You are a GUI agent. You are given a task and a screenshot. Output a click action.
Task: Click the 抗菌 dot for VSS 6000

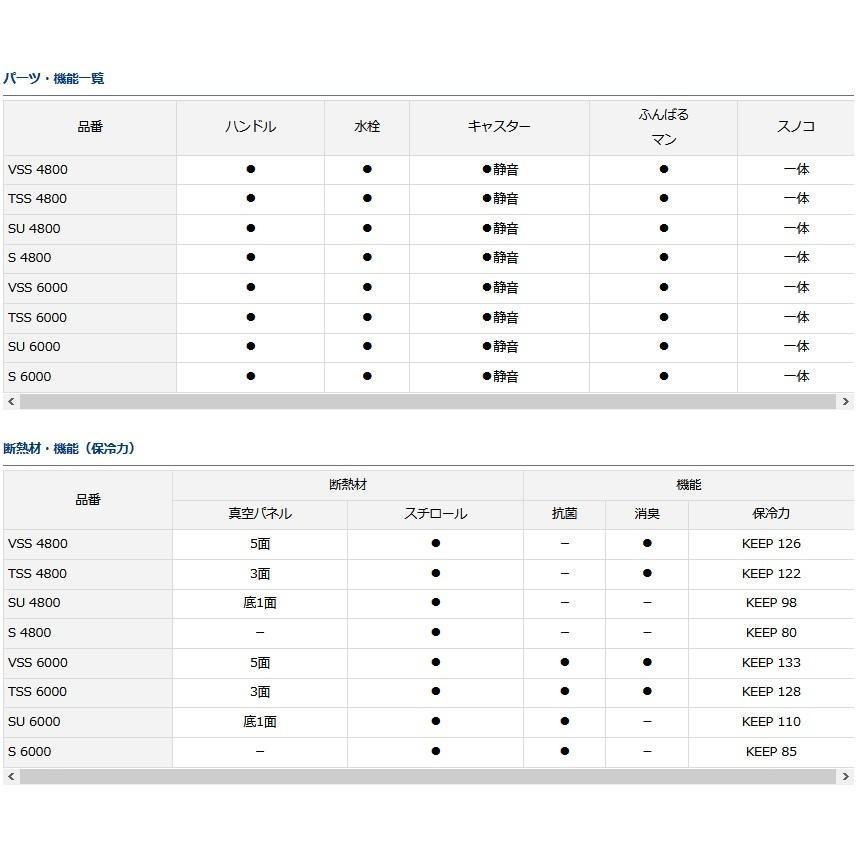coord(565,663)
